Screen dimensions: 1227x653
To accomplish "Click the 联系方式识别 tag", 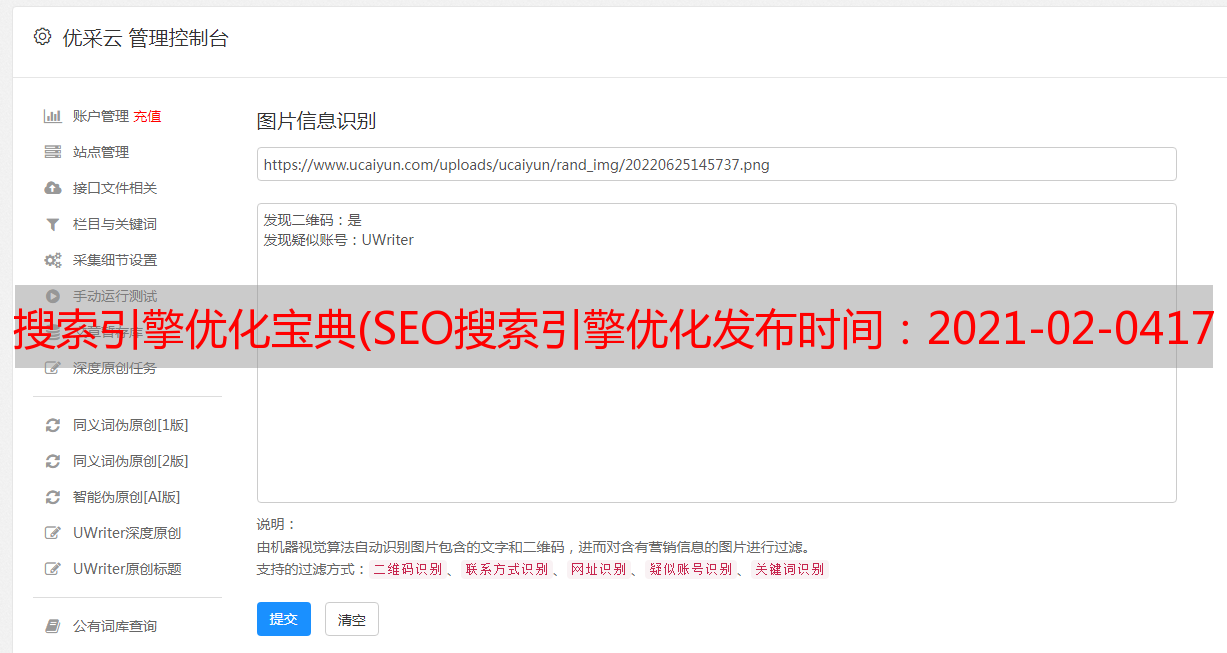I will click(x=506, y=569).
